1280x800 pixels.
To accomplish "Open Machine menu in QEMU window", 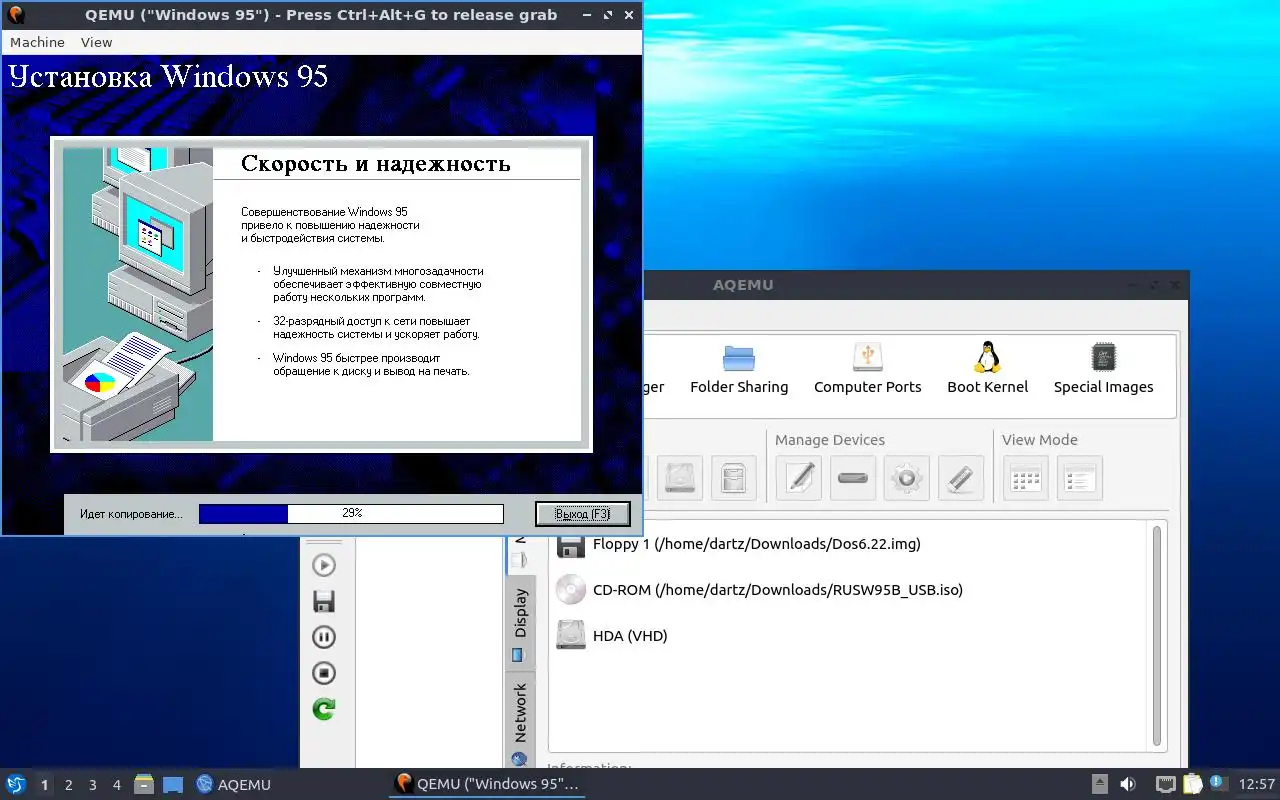I will (37, 42).
